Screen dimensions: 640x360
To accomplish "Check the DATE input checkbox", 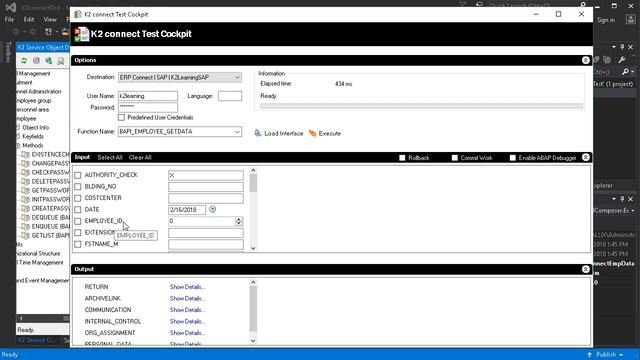I will 78,209.
